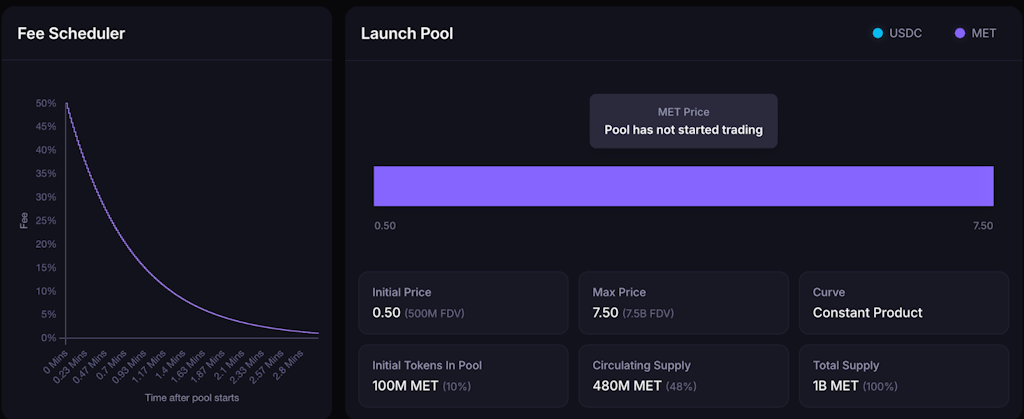The image size is (1024, 419).
Task: Click the purple MET legend dot
Action: 960,33
